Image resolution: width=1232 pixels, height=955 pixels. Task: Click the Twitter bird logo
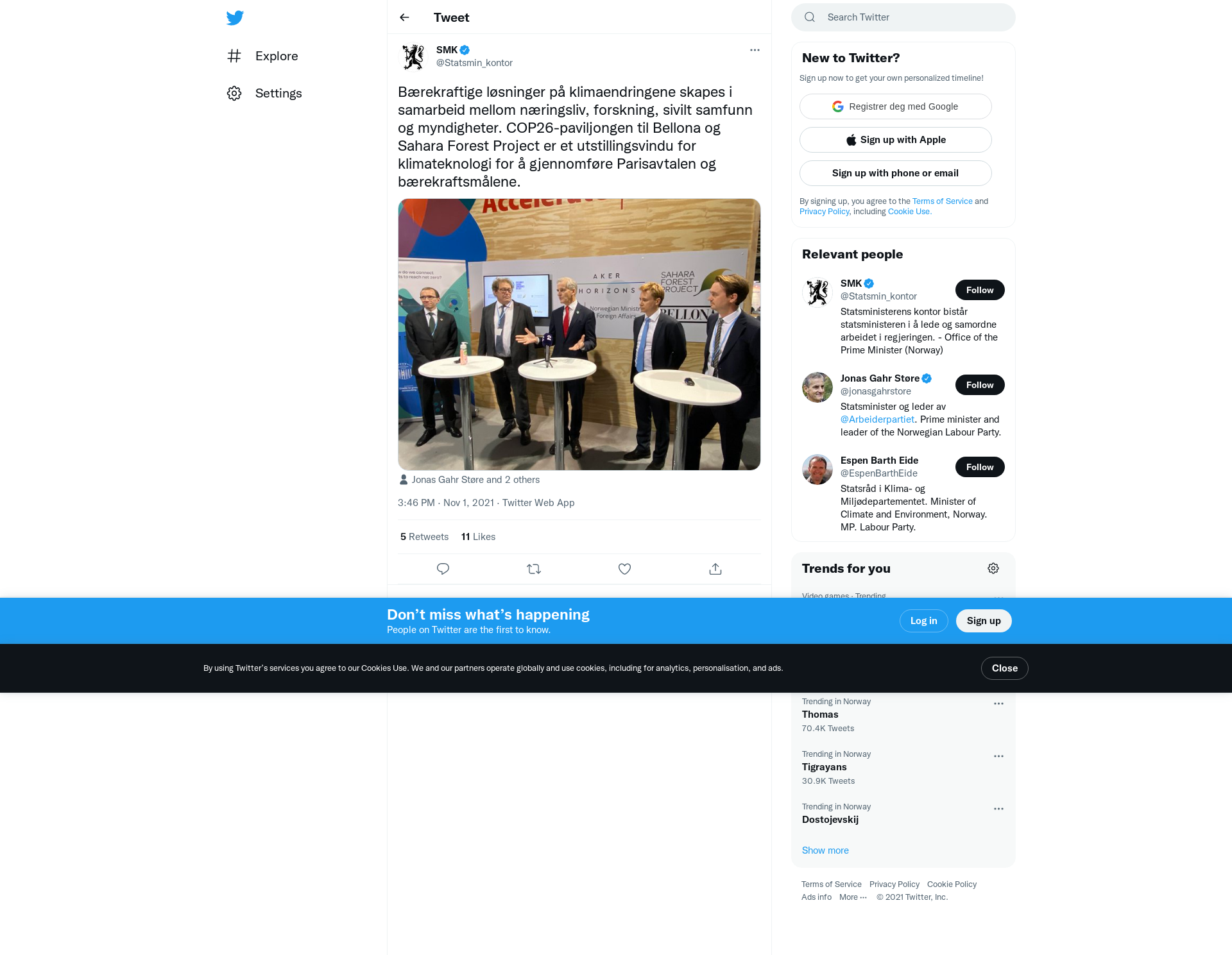click(x=235, y=17)
